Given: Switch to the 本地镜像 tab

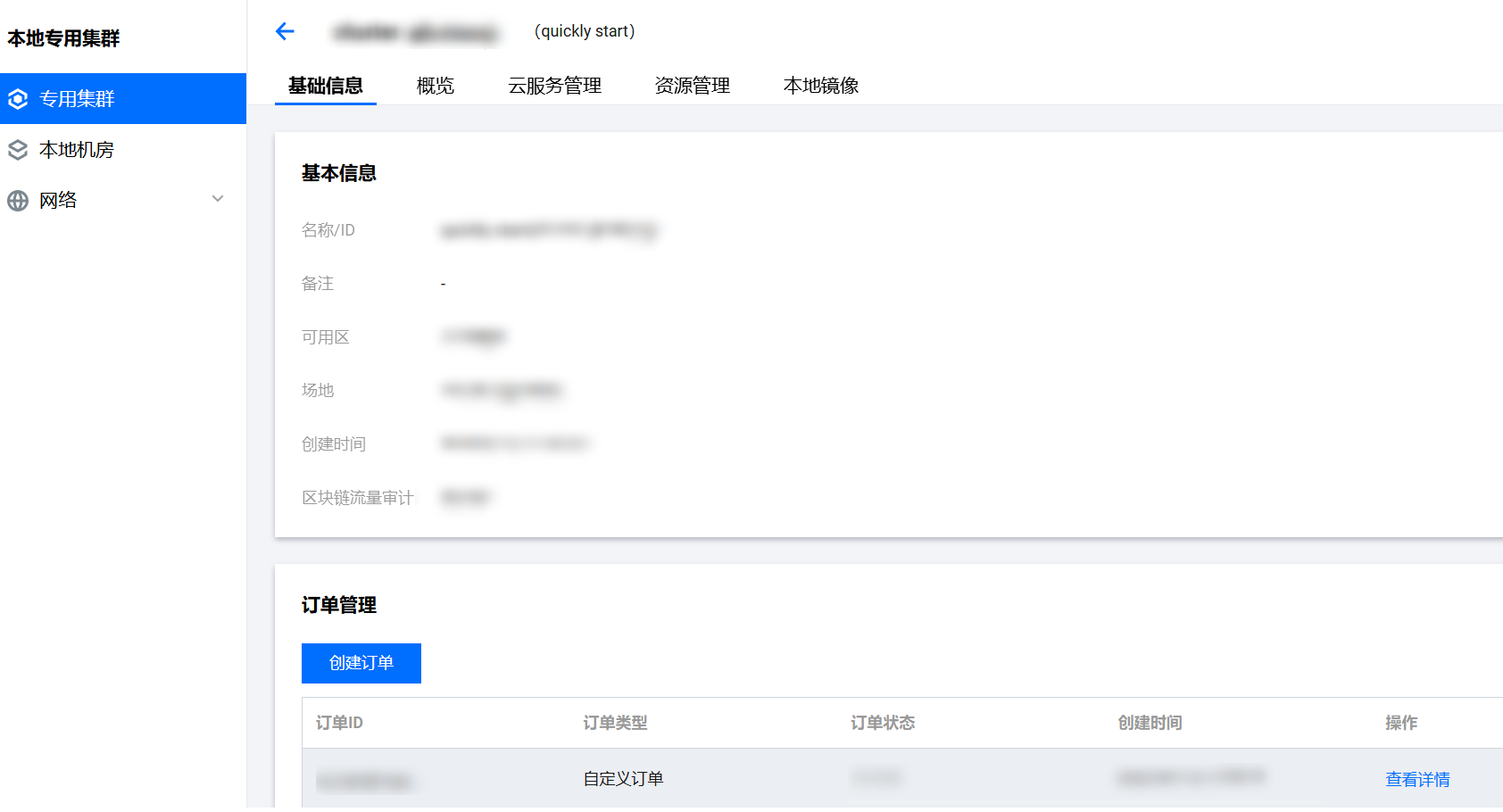Looking at the screenshot, I should point(821,86).
